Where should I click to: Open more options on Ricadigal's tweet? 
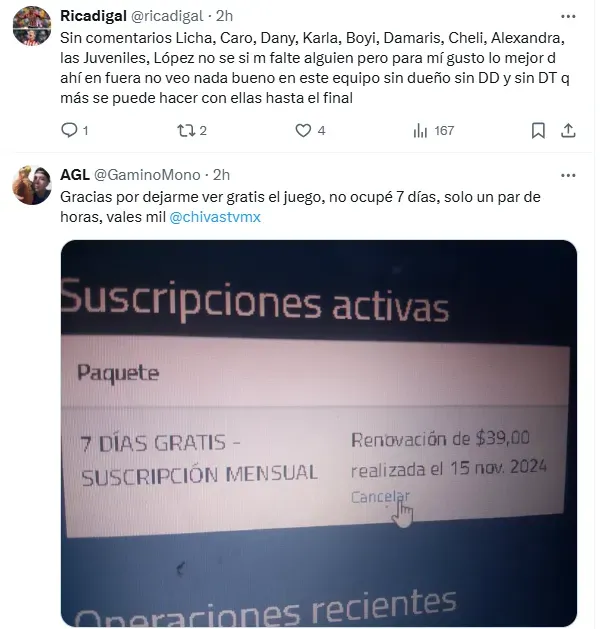[568, 16]
